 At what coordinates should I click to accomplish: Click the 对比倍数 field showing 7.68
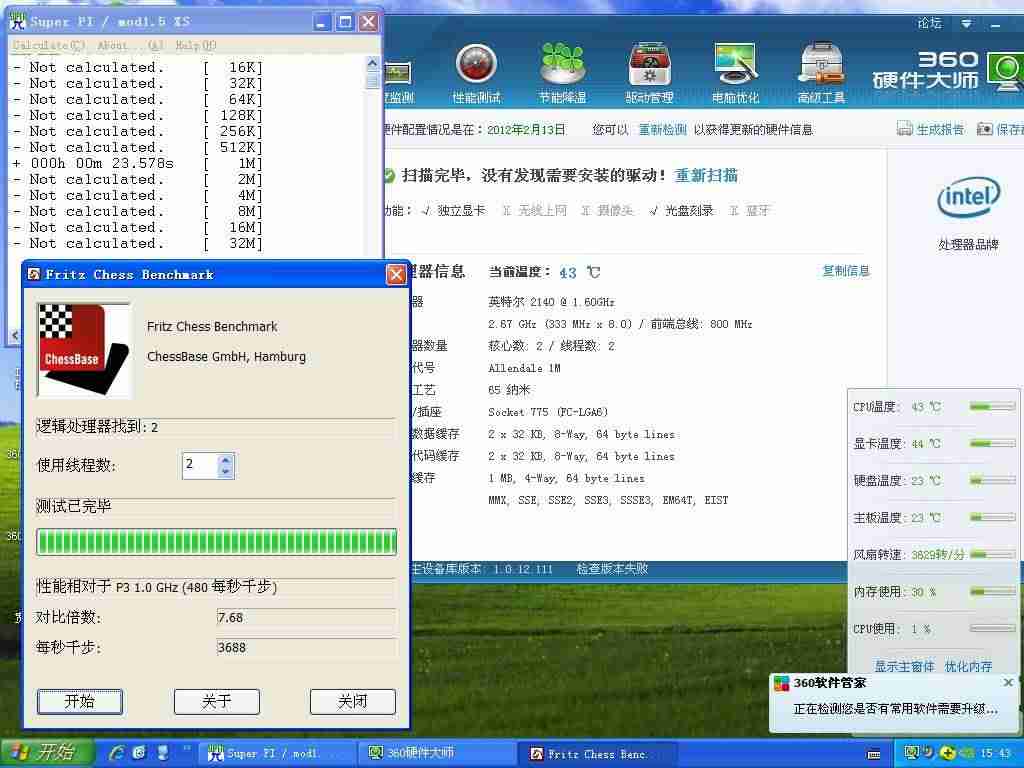point(306,617)
